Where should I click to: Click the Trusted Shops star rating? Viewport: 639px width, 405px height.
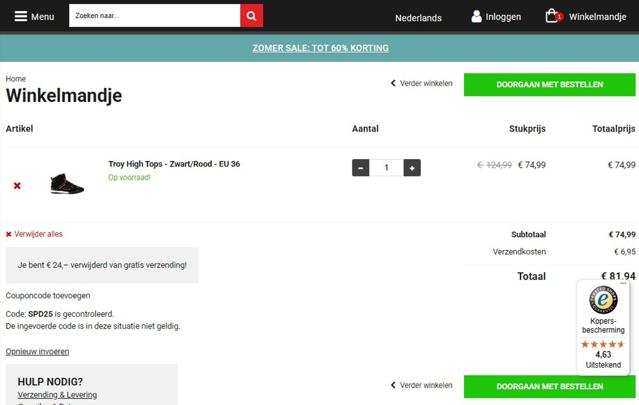tap(603, 344)
